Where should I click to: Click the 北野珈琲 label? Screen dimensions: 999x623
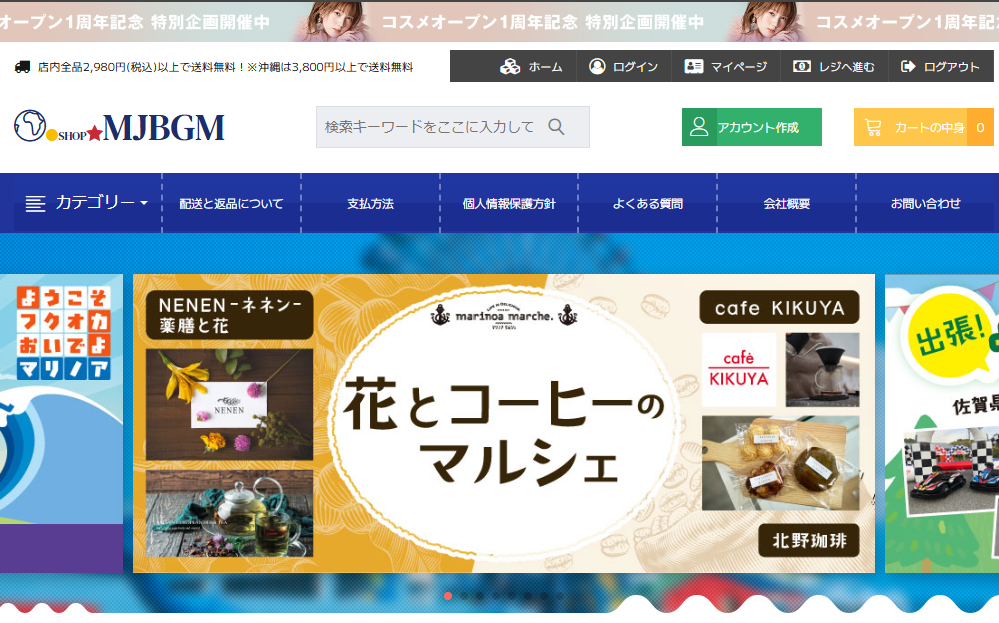pyautogui.click(x=809, y=540)
